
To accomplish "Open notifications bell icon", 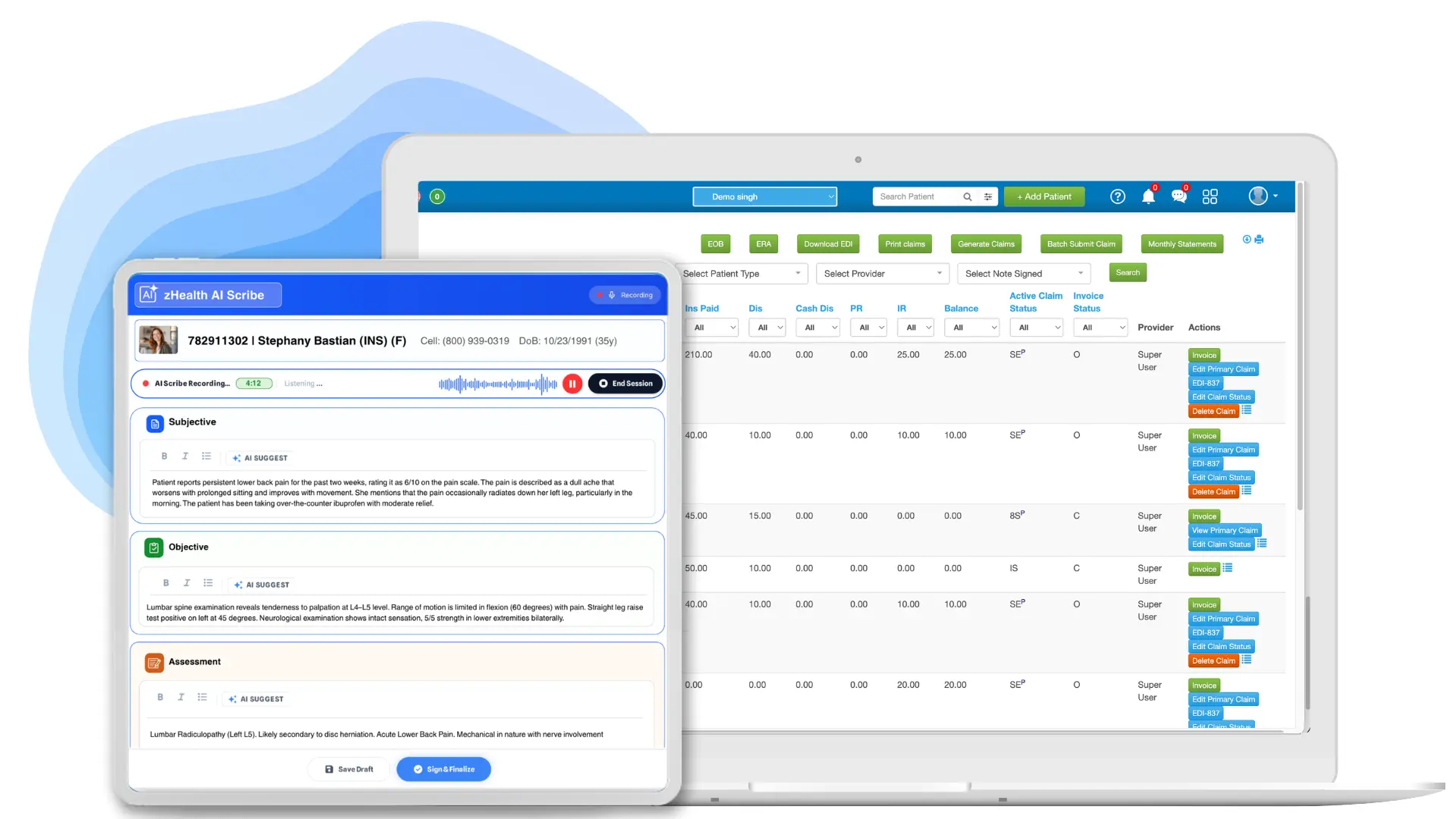I will click(x=1149, y=197).
